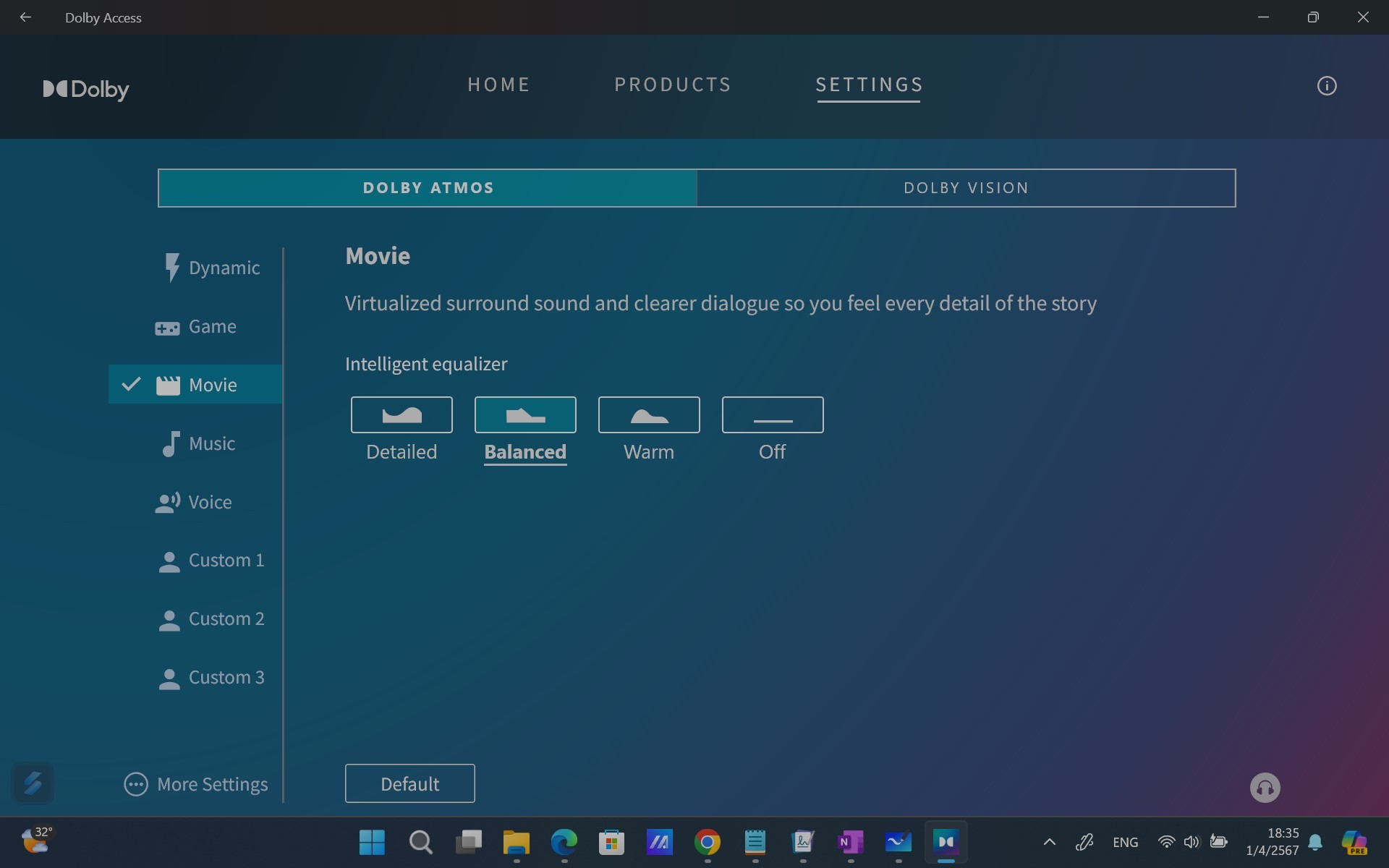Screen dimensions: 1389x868
Task: Choose the Game controller profile
Action: [197, 326]
